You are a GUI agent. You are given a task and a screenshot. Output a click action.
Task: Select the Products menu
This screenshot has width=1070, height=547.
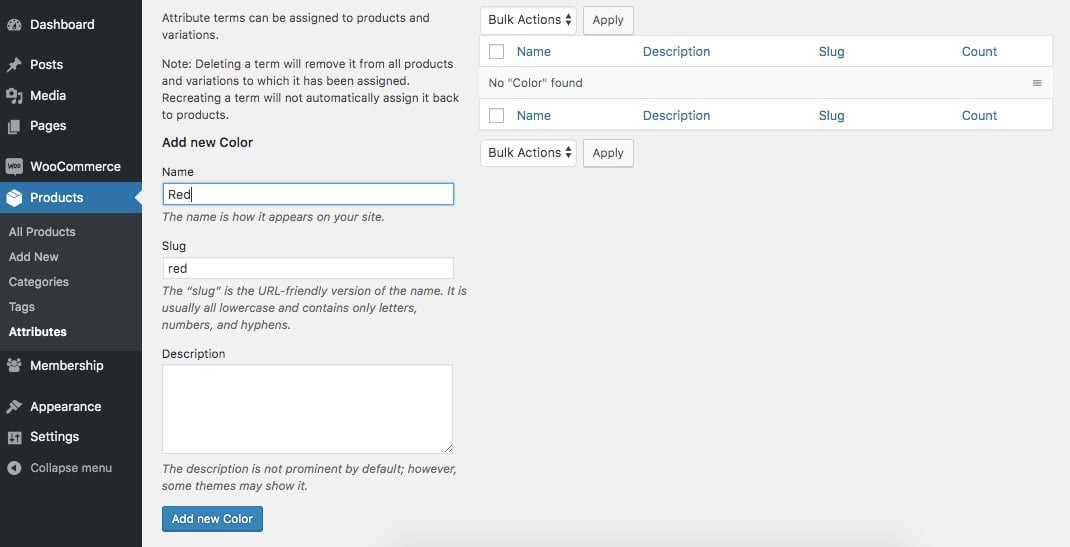click(57, 198)
